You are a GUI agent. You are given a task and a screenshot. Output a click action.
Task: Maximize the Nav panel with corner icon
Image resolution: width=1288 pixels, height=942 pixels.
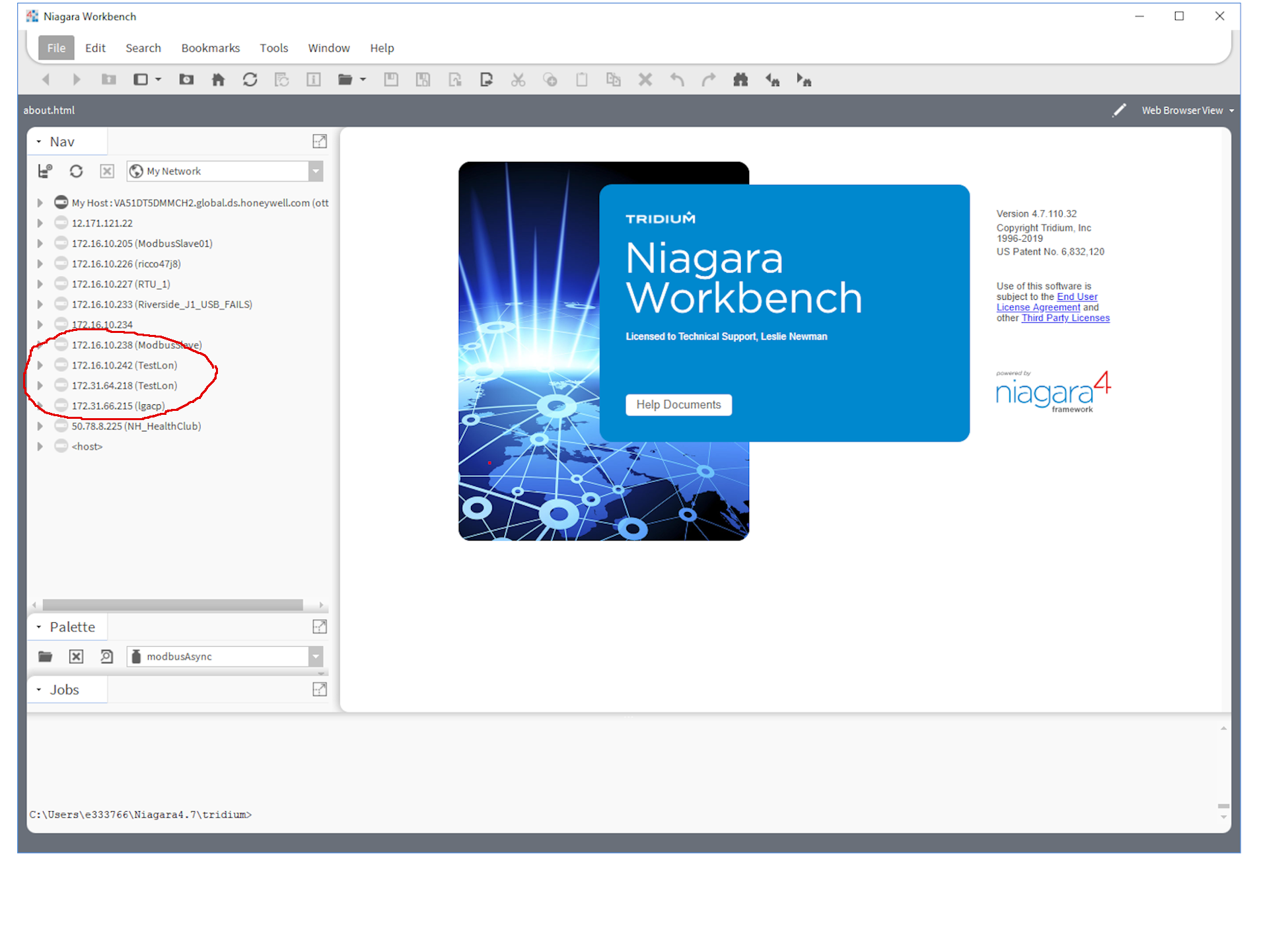click(x=320, y=141)
